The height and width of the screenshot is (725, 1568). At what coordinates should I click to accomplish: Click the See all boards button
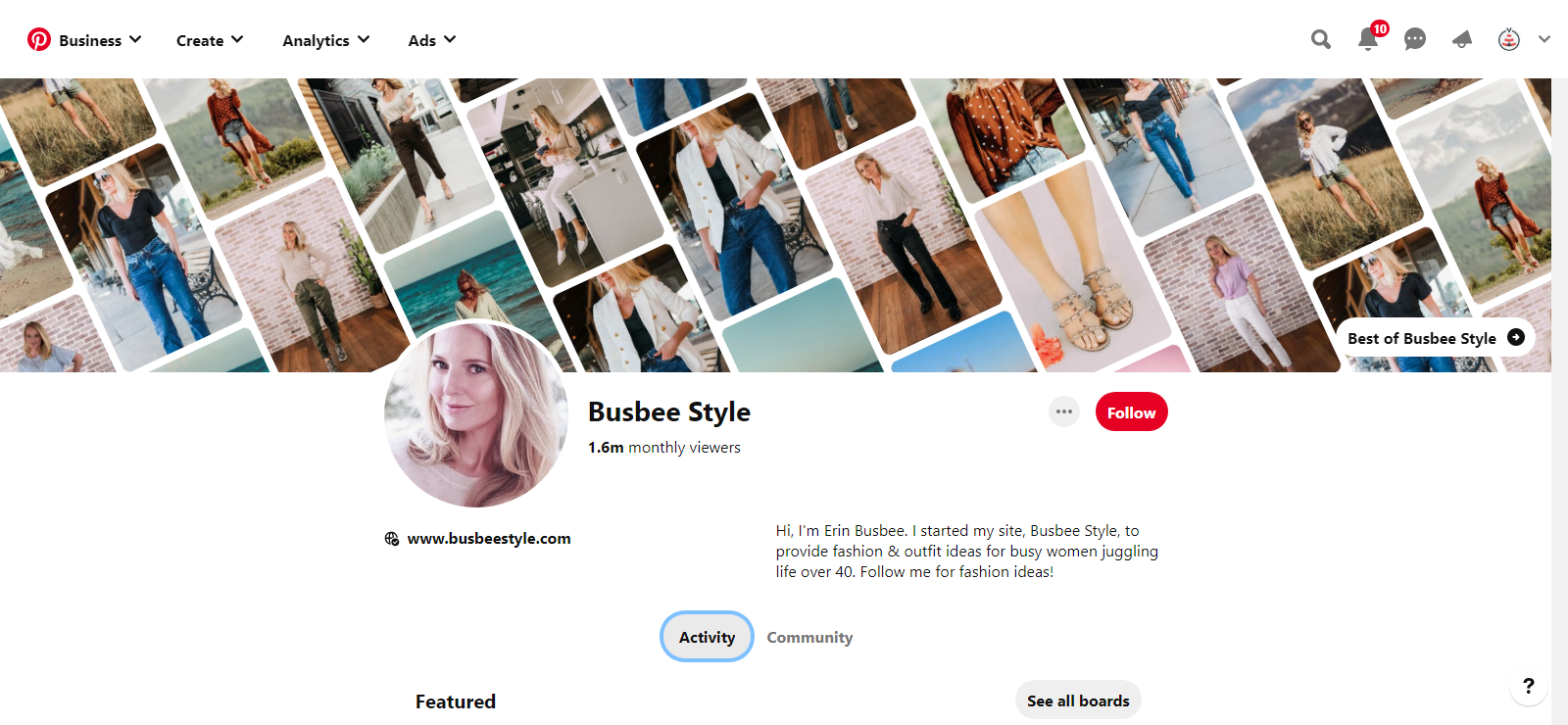pos(1078,701)
